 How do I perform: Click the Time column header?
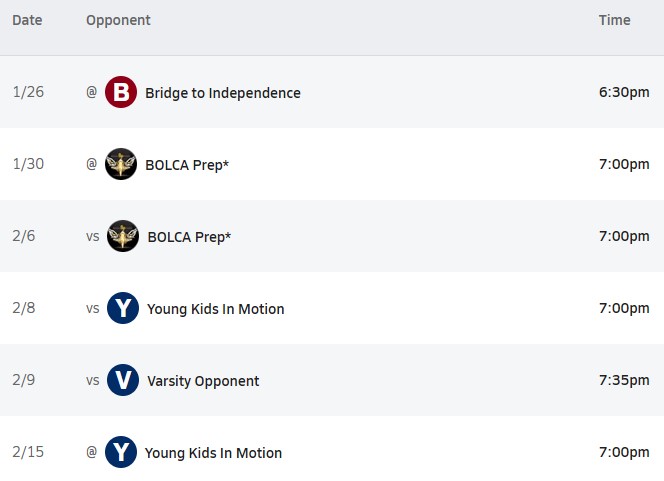614,20
